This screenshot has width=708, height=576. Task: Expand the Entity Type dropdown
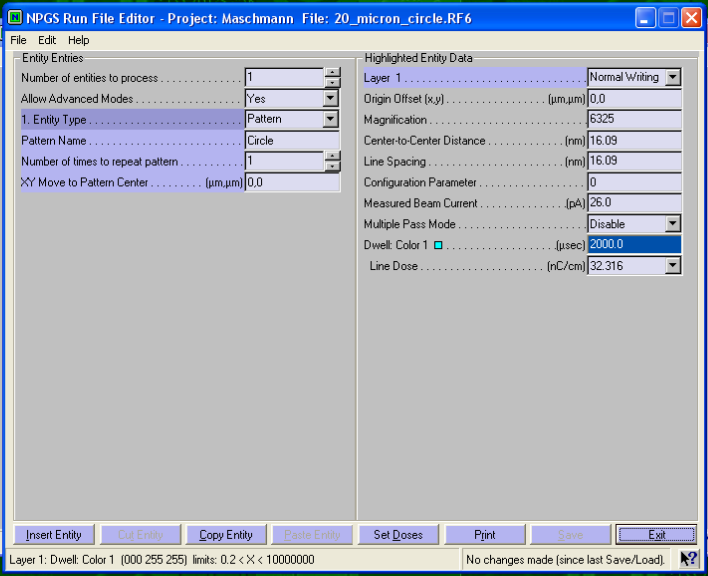coord(331,120)
